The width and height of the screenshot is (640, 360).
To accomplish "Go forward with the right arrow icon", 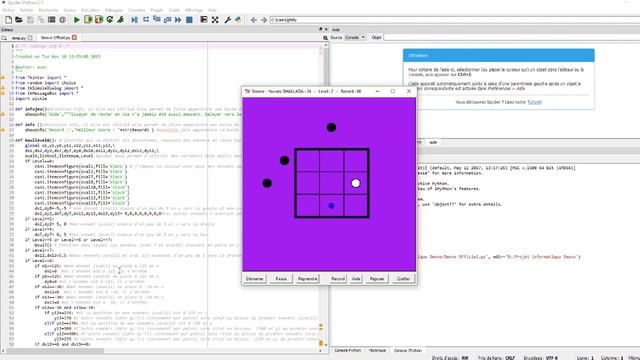I will click(x=264, y=20).
